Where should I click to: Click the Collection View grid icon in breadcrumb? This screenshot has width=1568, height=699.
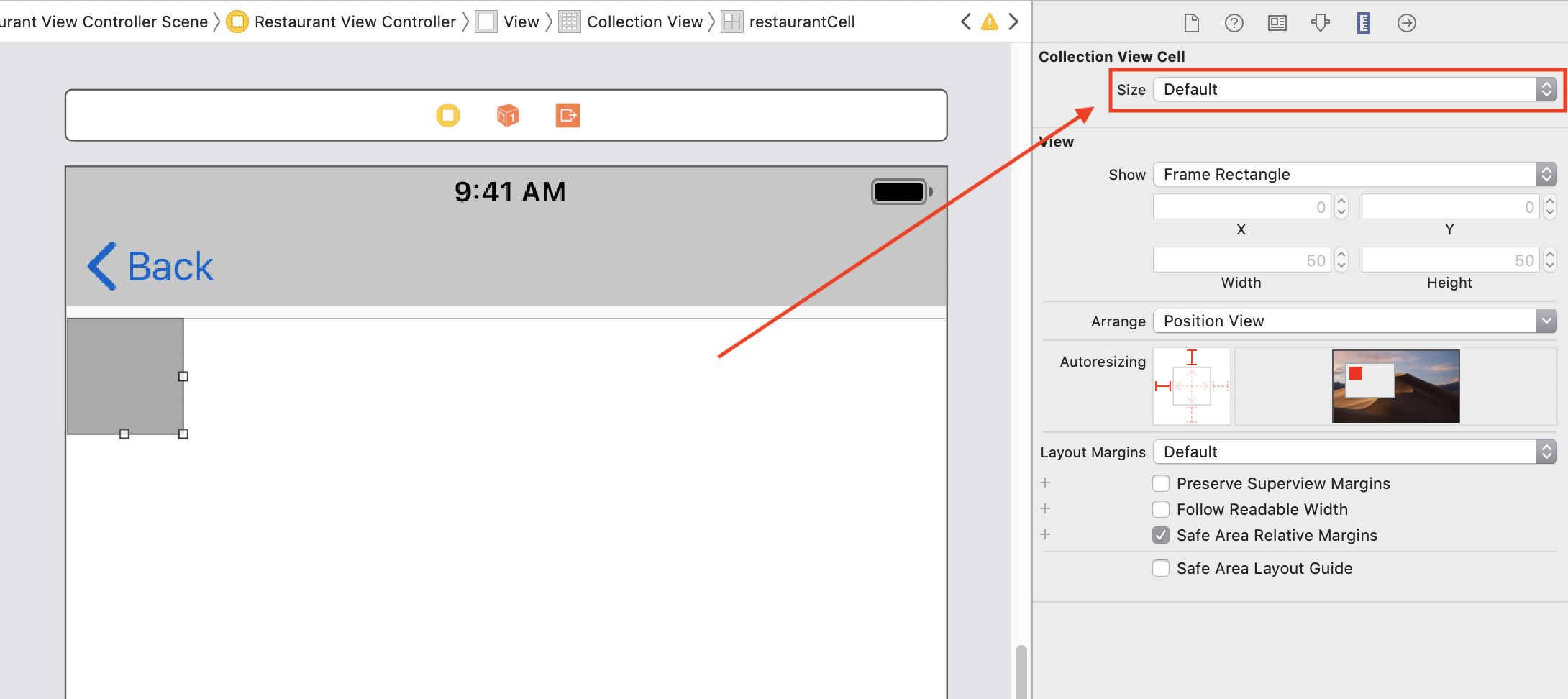tap(570, 22)
